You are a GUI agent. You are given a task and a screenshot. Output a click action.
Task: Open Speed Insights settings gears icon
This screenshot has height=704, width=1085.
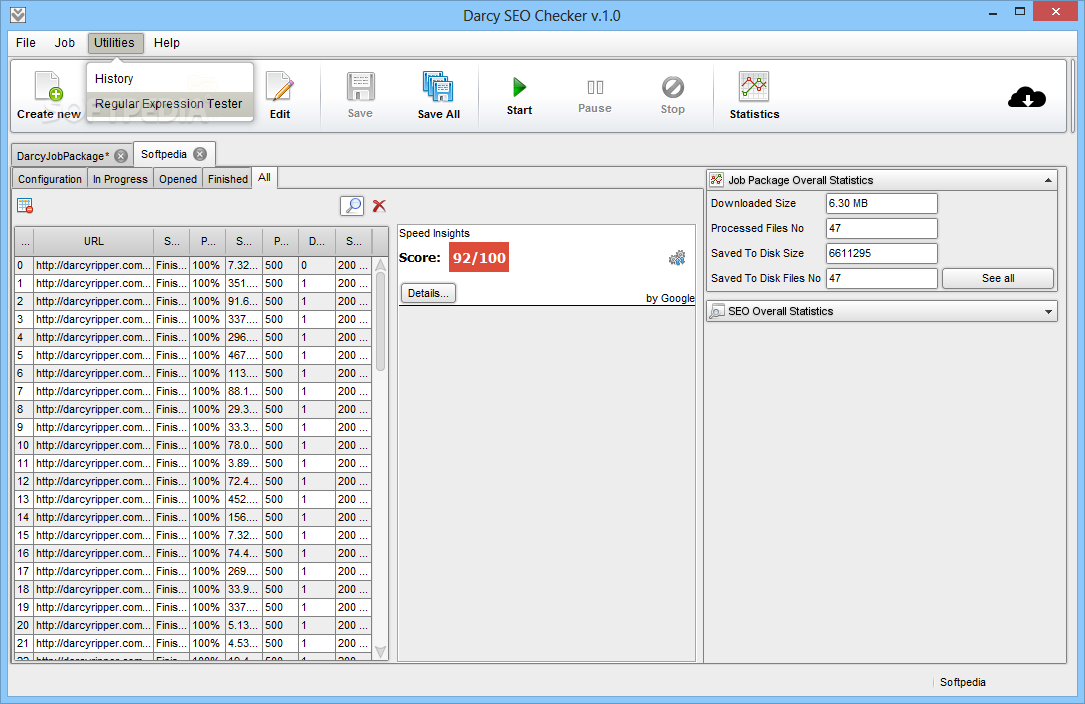tap(677, 258)
